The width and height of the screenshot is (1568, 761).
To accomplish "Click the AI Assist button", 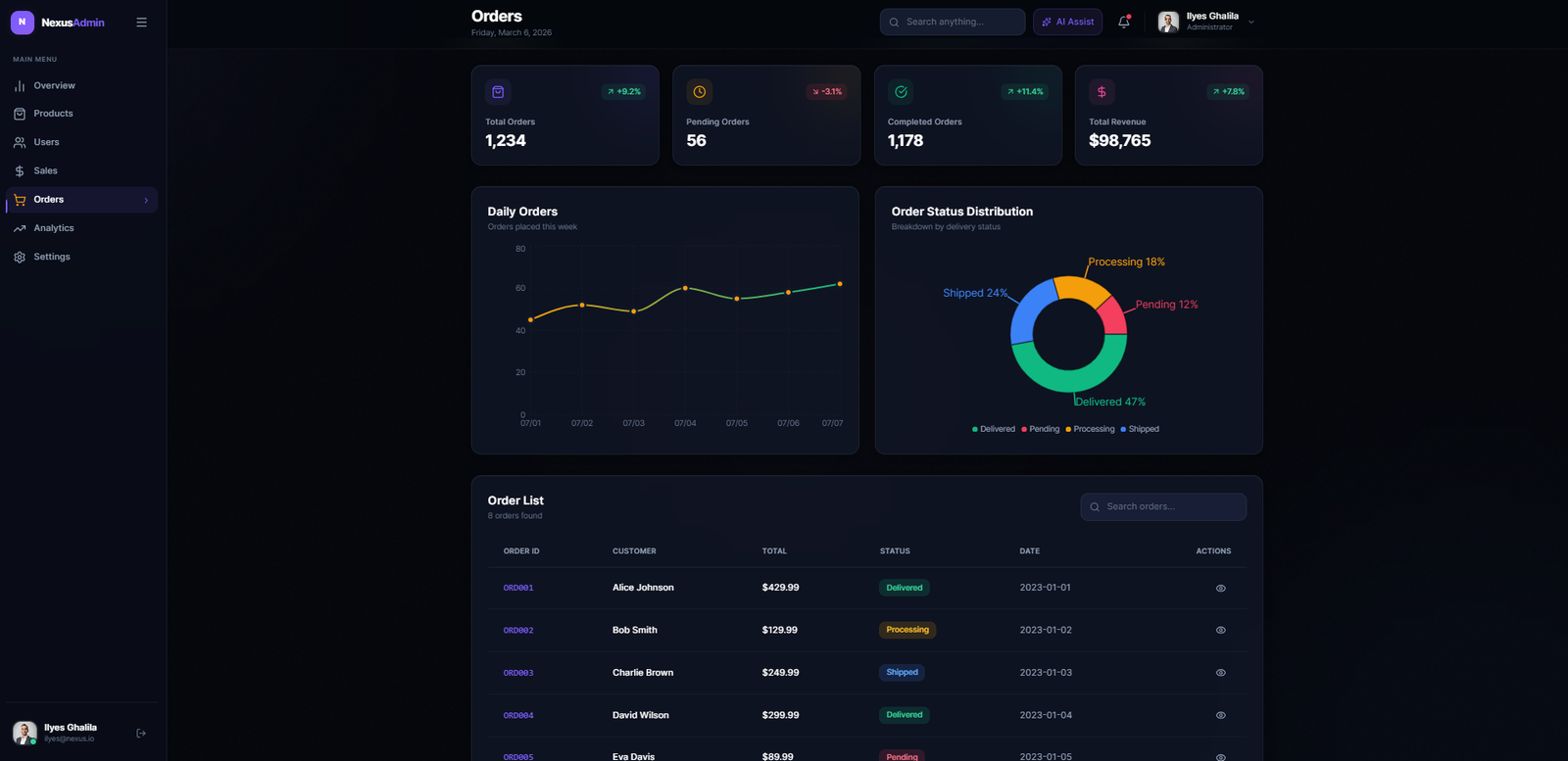I will tap(1067, 22).
